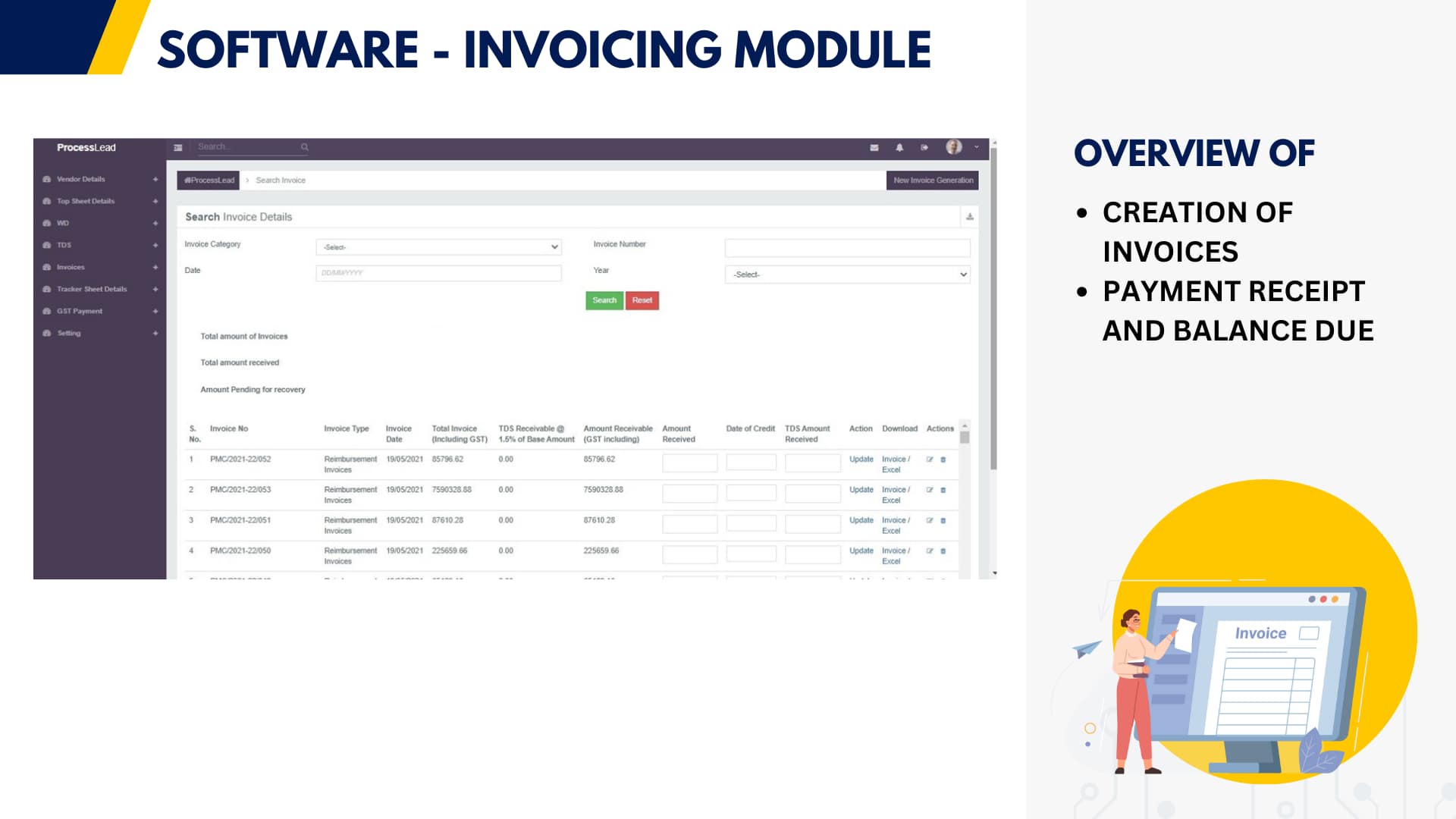This screenshot has width=1456, height=819.
Task: Open GST Payment in sidebar menu
Action: 80,312
